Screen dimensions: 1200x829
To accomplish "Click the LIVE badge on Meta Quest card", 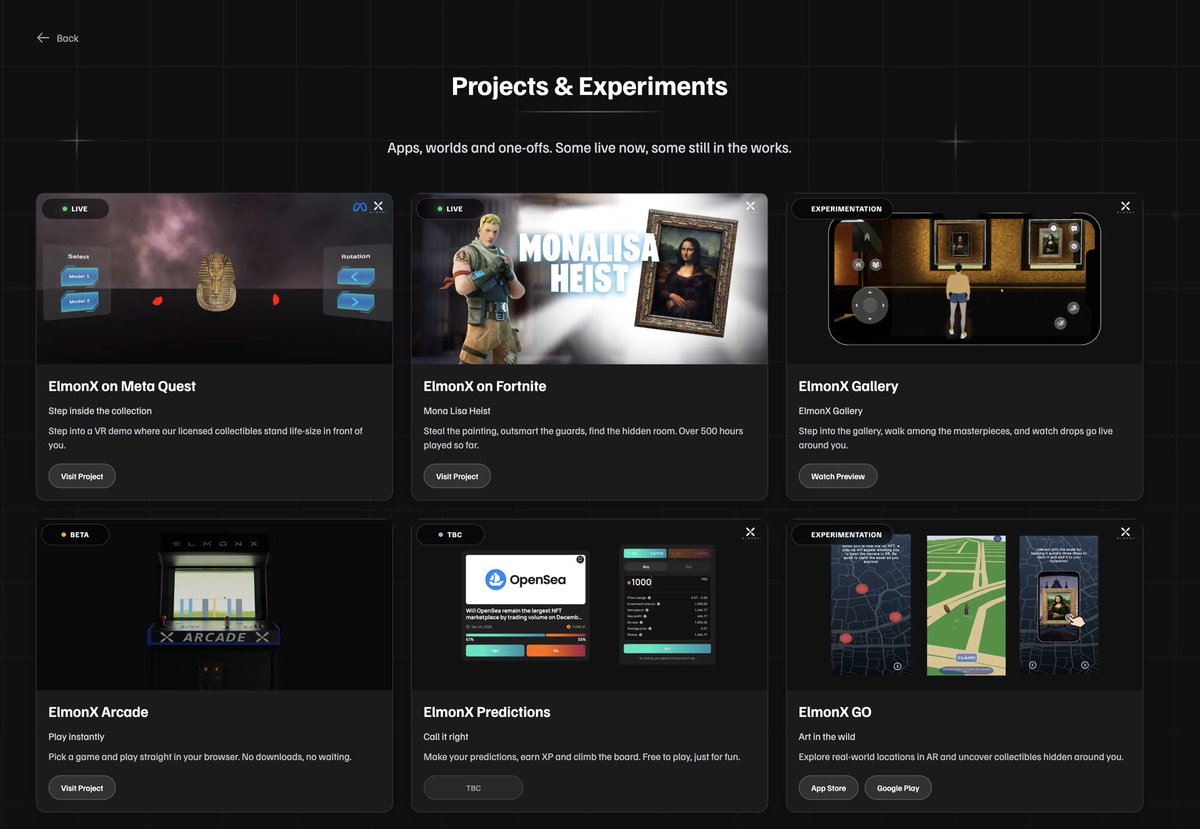I will pos(75,209).
